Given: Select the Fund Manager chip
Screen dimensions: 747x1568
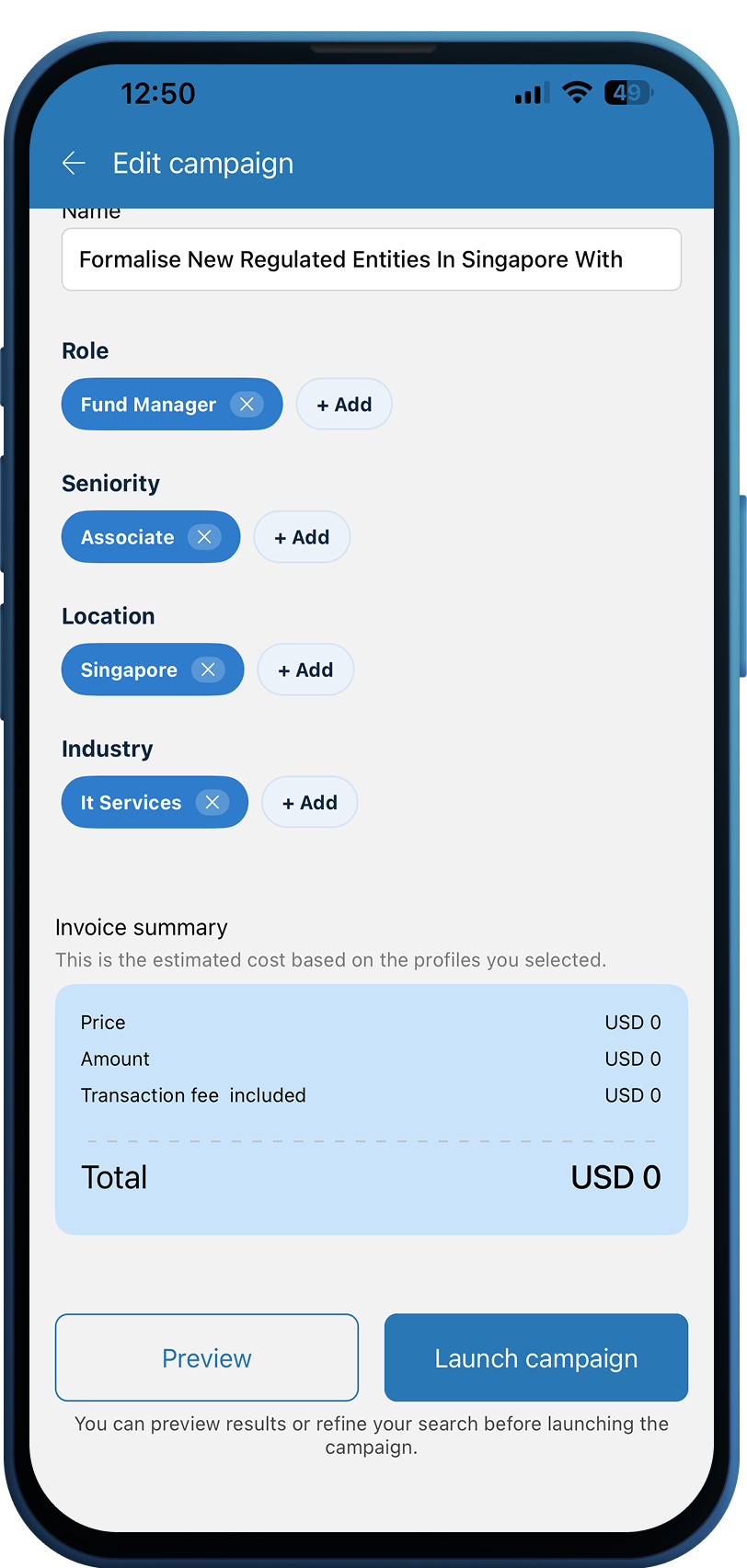Looking at the screenshot, I should point(147,405).
